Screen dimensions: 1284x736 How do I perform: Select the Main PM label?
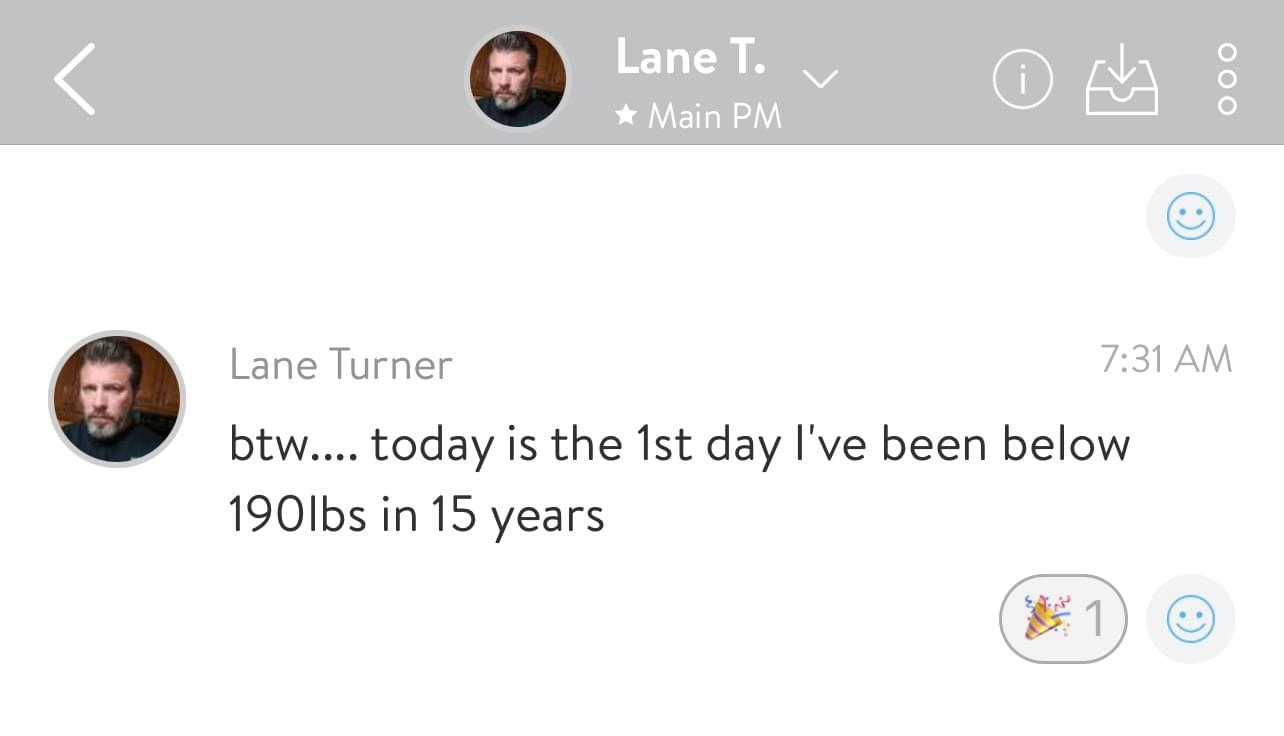(x=714, y=117)
